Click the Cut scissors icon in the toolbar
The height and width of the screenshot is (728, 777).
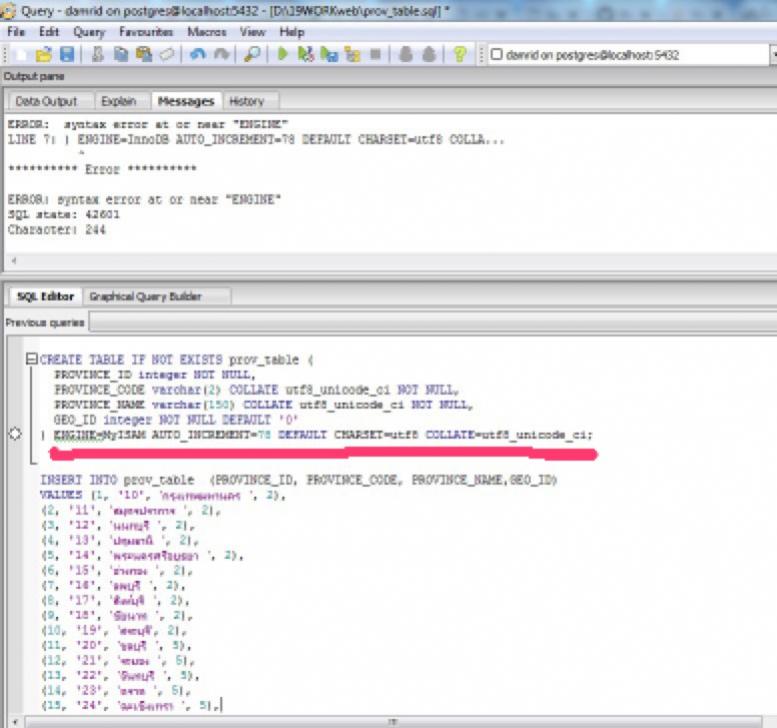(98, 55)
